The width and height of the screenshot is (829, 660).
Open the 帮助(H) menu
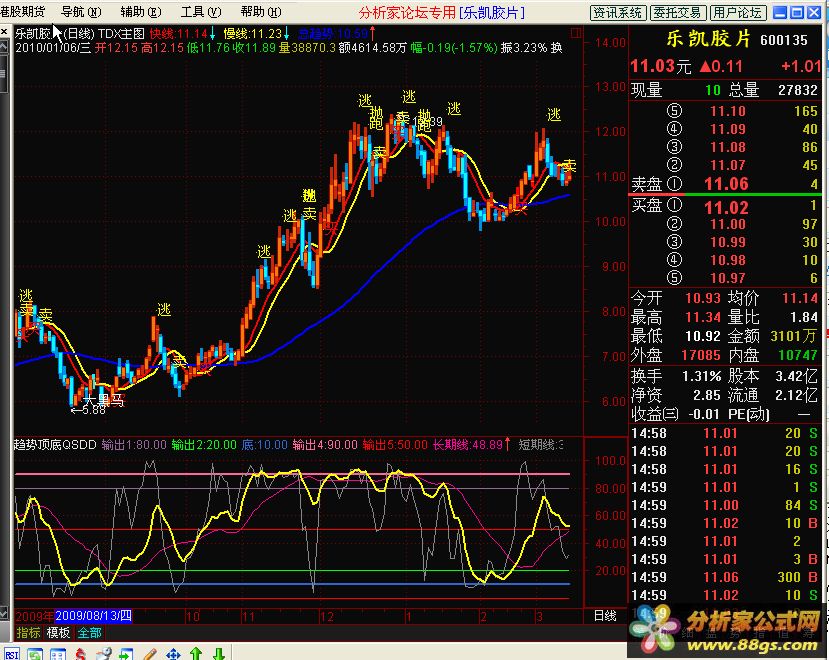261,12
